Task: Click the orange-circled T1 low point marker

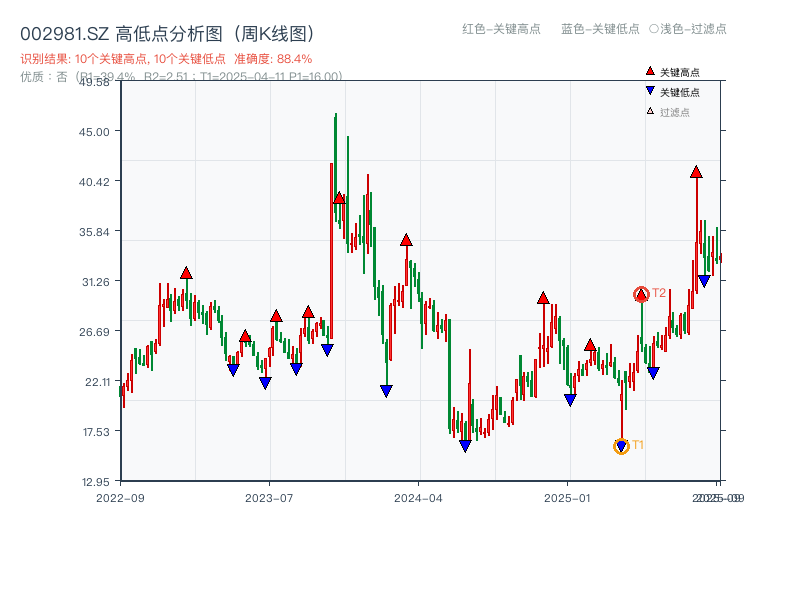Action: pos(621,444)
